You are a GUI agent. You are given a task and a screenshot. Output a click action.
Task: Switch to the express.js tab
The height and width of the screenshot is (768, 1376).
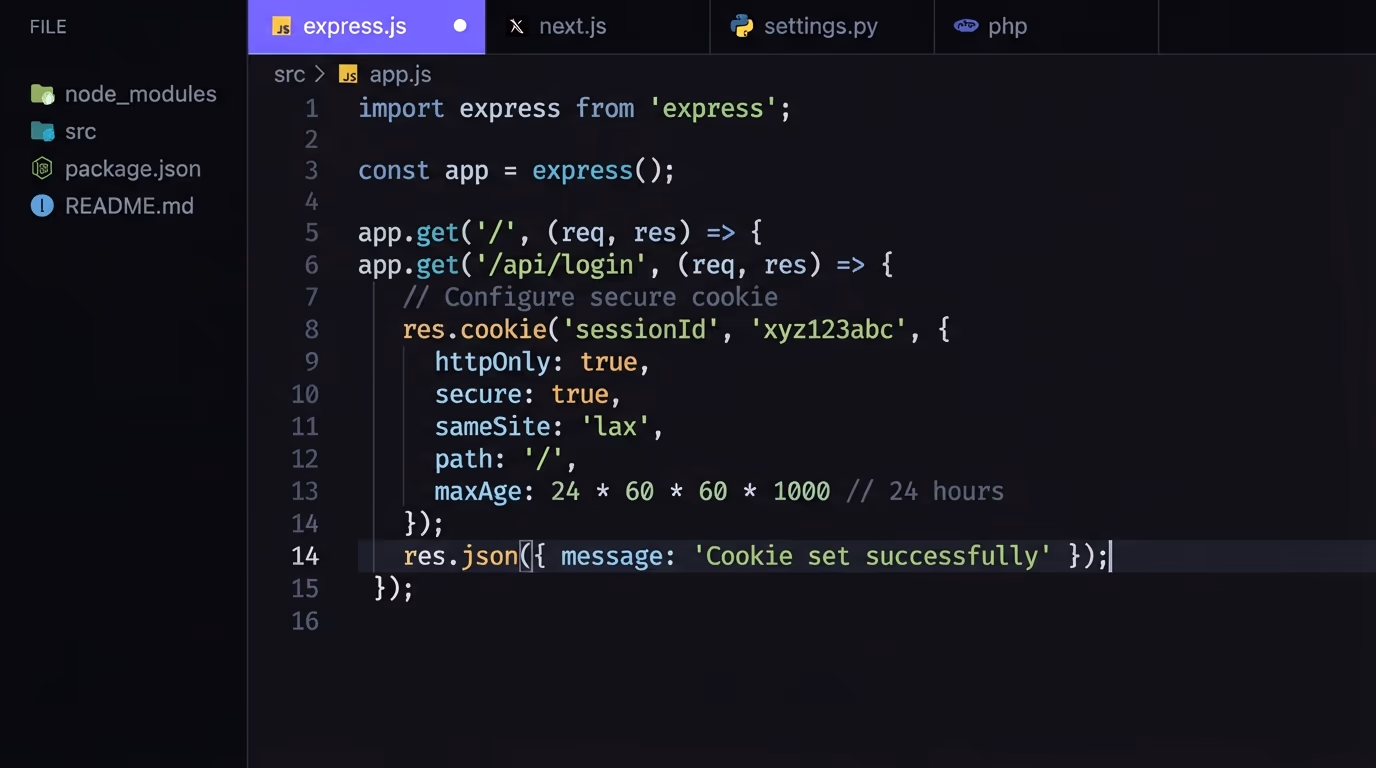pos(366,27)
